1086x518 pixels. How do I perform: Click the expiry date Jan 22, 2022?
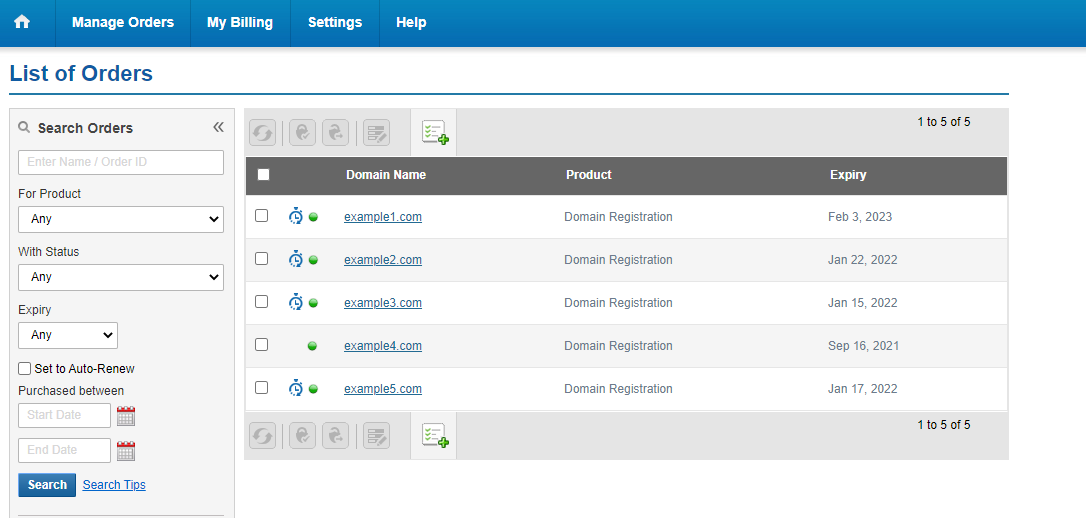pos(862,260)
